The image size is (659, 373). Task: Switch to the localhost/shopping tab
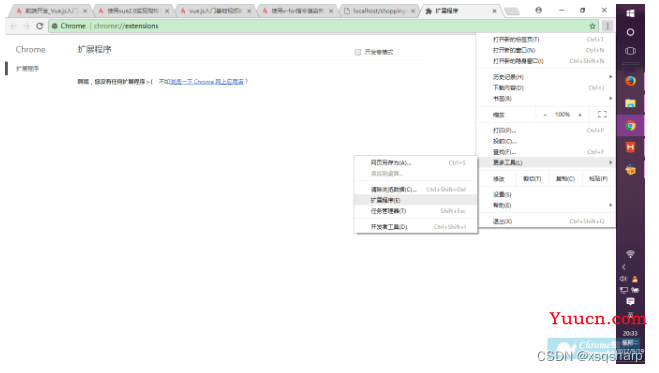click(x=379, y=11)
